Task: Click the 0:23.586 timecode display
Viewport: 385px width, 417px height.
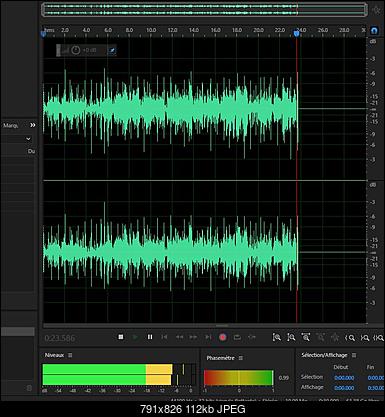Action: pyautogui.click(x=60, y=338)
